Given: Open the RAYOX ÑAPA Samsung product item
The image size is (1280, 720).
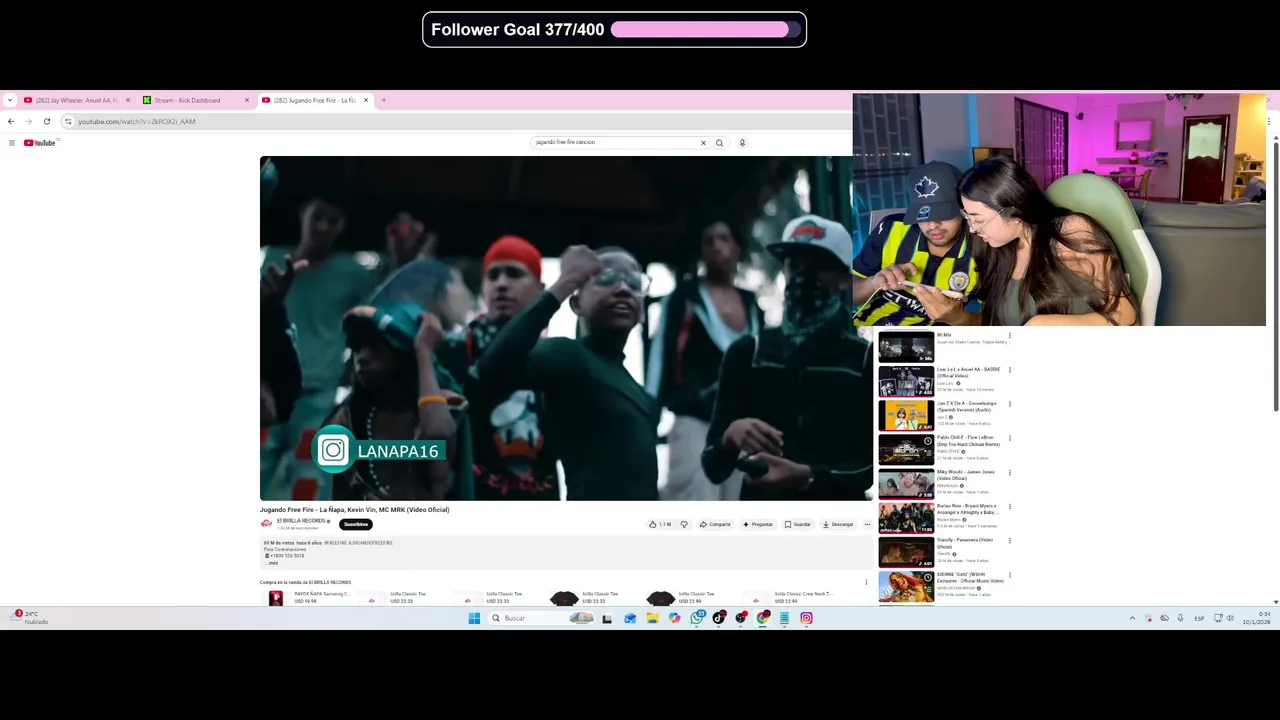Looking at the screenshot, I should click(306, 598).
